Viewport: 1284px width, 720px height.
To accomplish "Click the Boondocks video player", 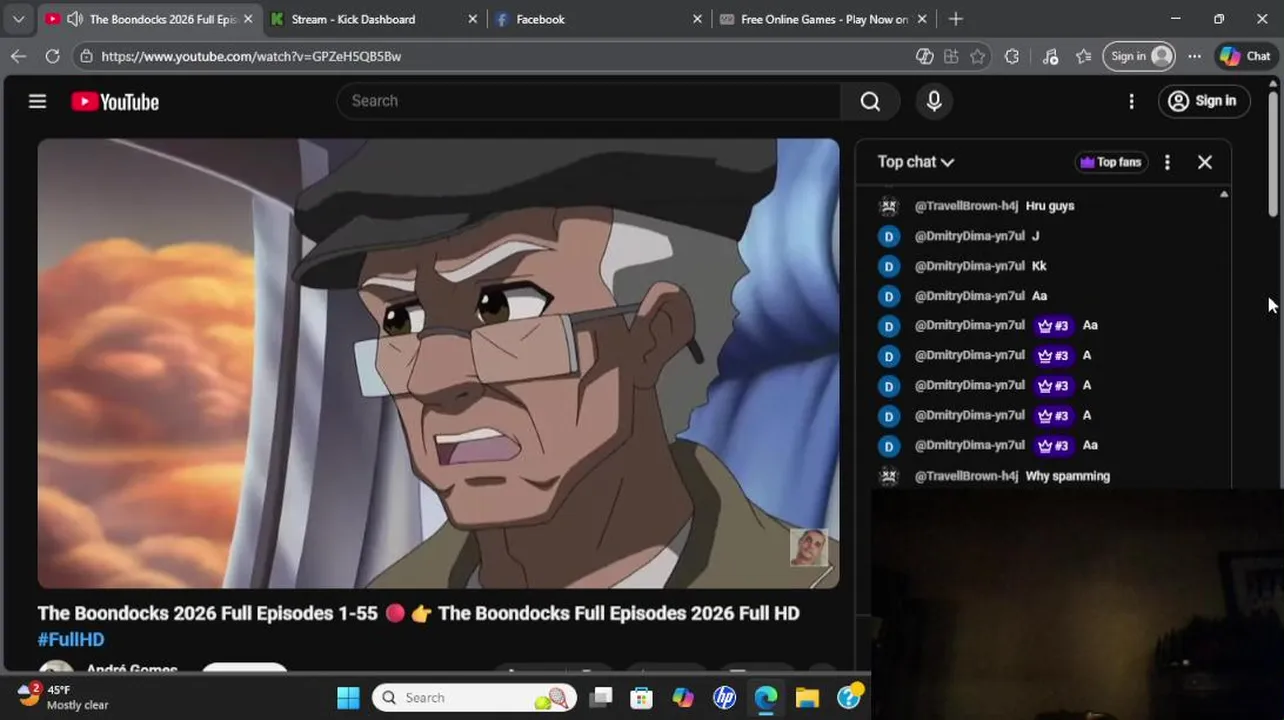I will 438,363.
